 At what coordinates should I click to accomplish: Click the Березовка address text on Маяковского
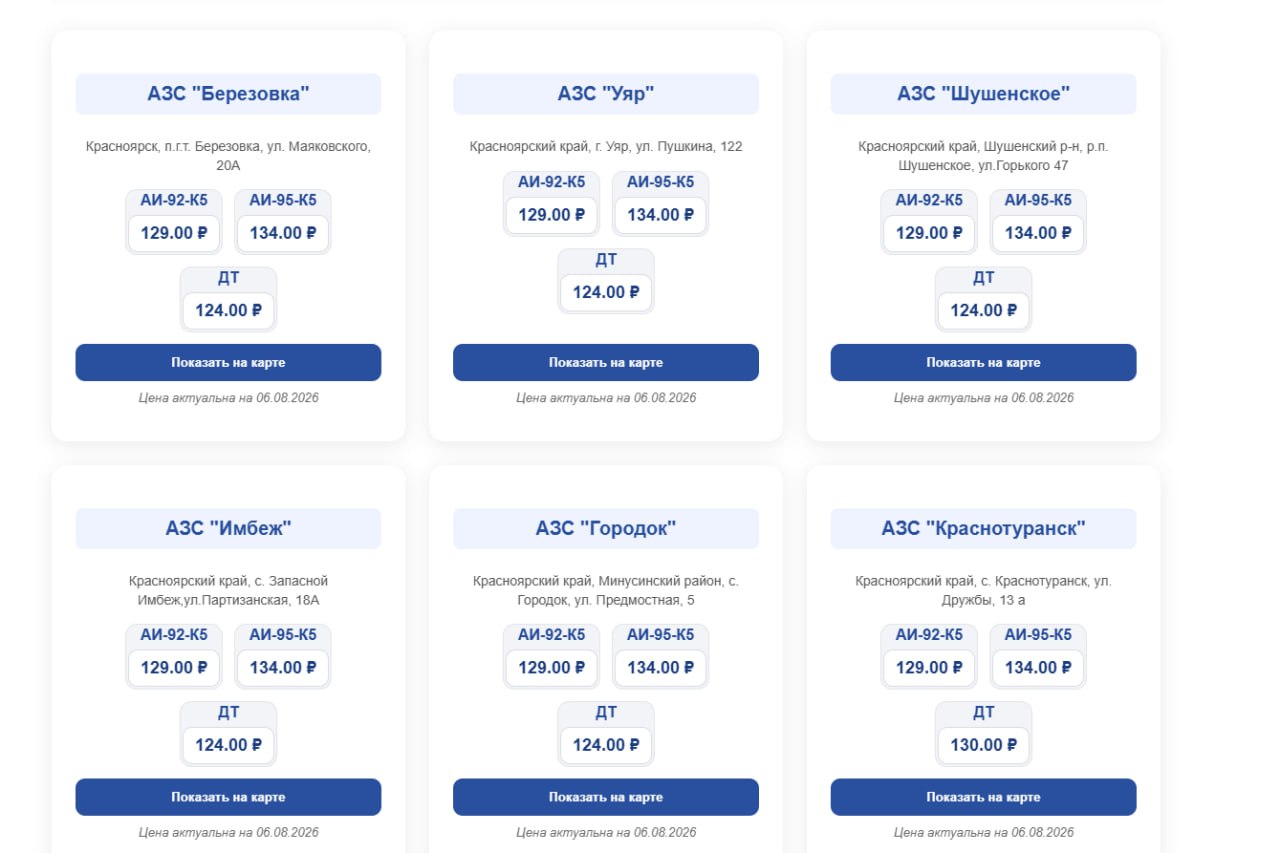click(228, 156)
